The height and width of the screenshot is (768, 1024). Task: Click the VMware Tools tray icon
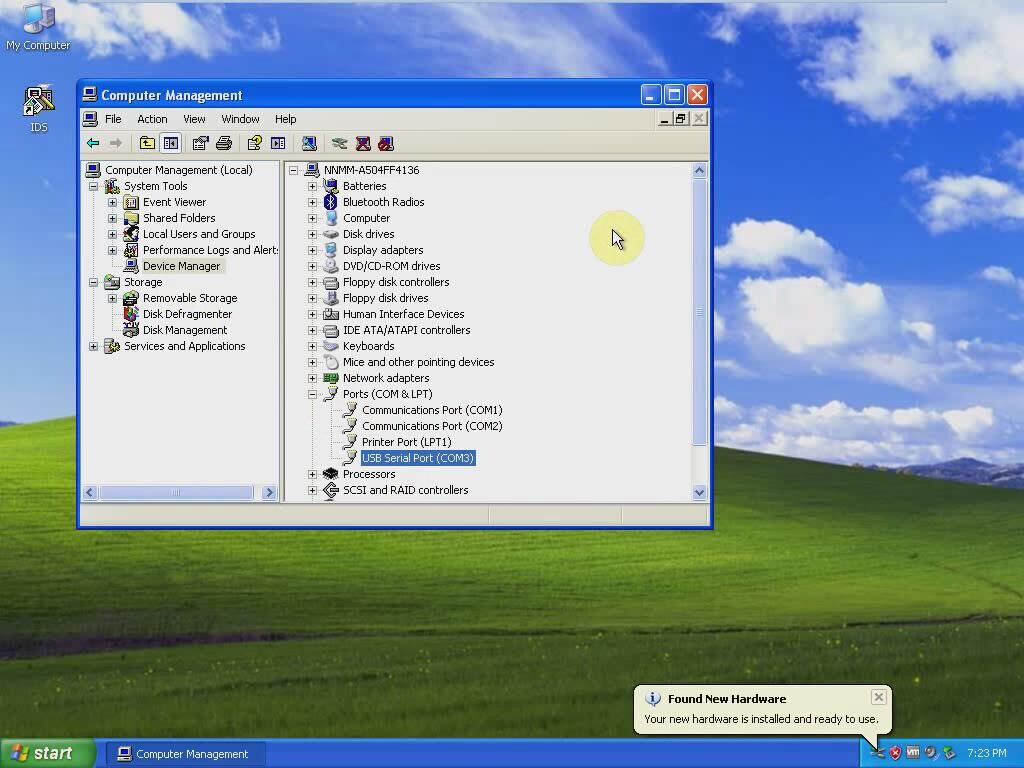point(913,753)
